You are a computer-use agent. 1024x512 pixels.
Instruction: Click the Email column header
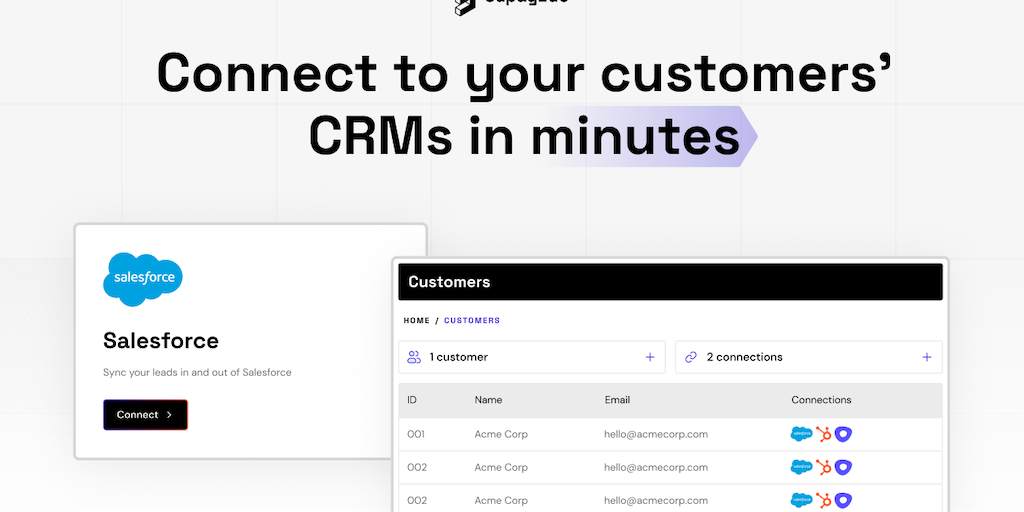pos(617,400)
